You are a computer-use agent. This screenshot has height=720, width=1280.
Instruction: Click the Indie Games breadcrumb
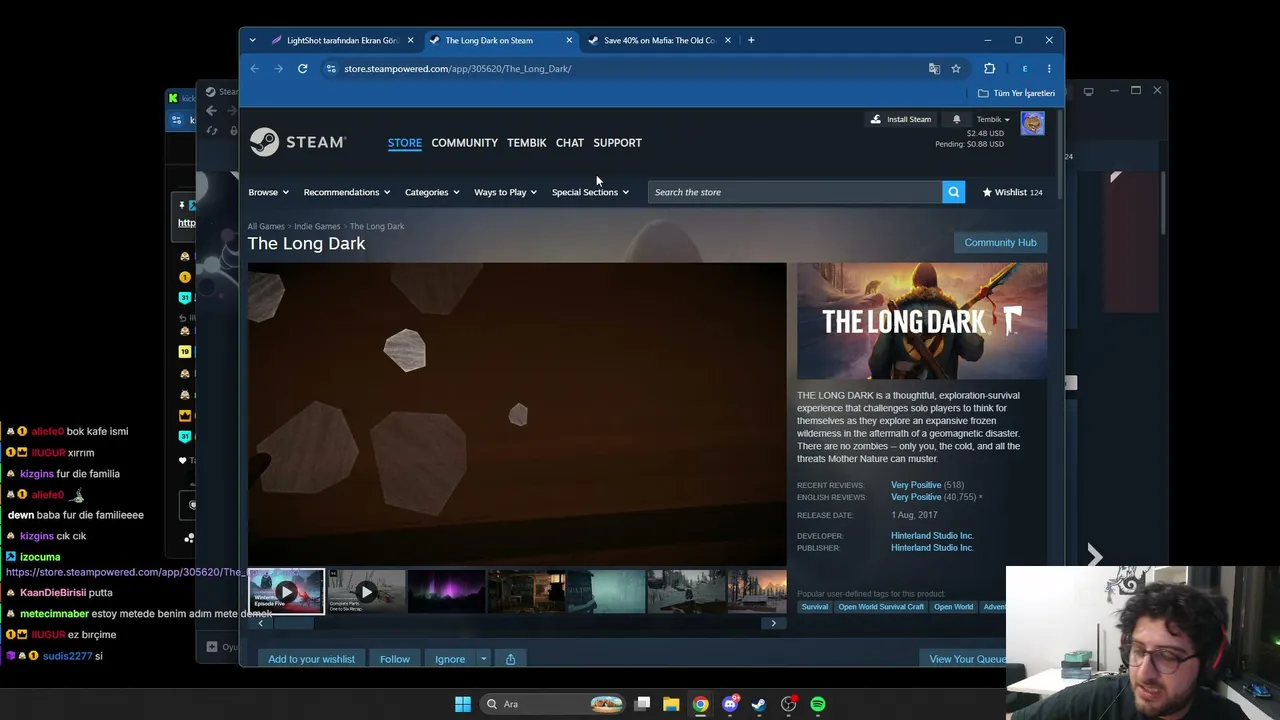(317, 226)
